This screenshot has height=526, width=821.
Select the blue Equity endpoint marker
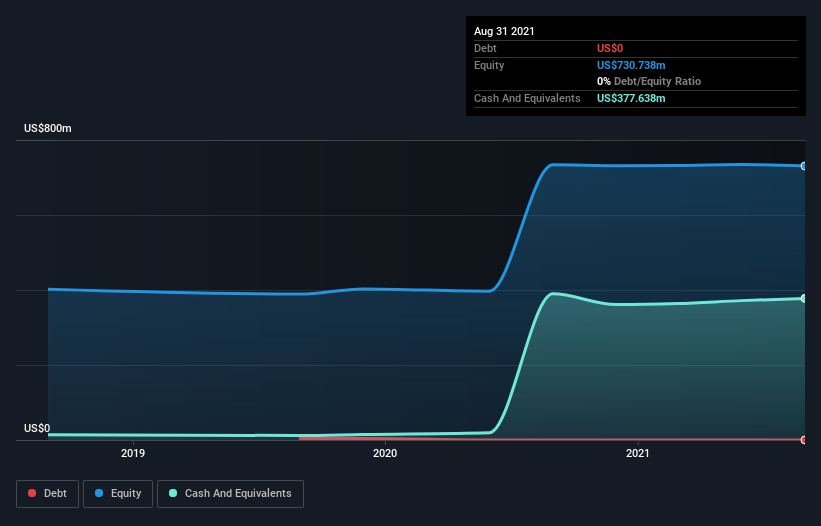click(x=804, y=166)
